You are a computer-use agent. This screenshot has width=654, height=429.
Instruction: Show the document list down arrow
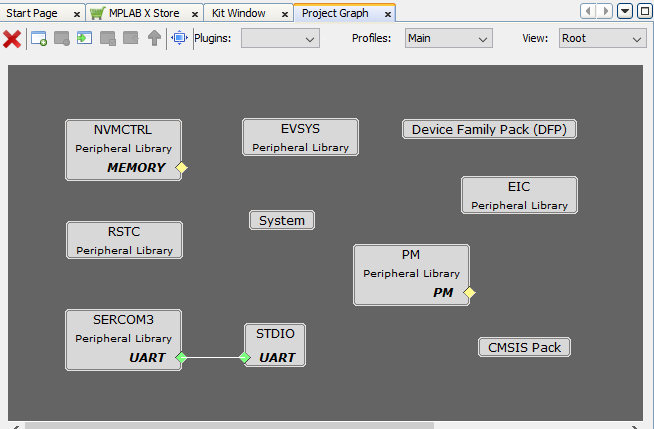click(625, 12)
